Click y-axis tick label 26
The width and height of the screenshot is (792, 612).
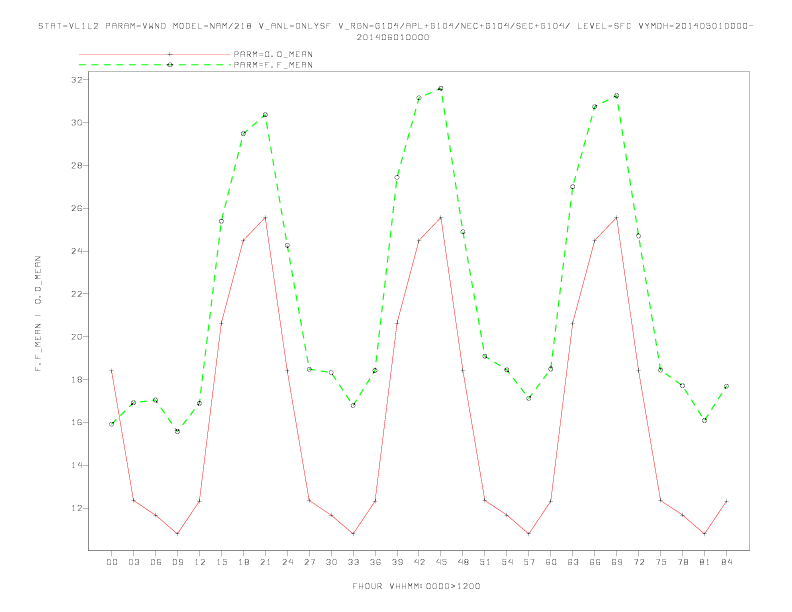pyautogui.click(x=77, y=208)
